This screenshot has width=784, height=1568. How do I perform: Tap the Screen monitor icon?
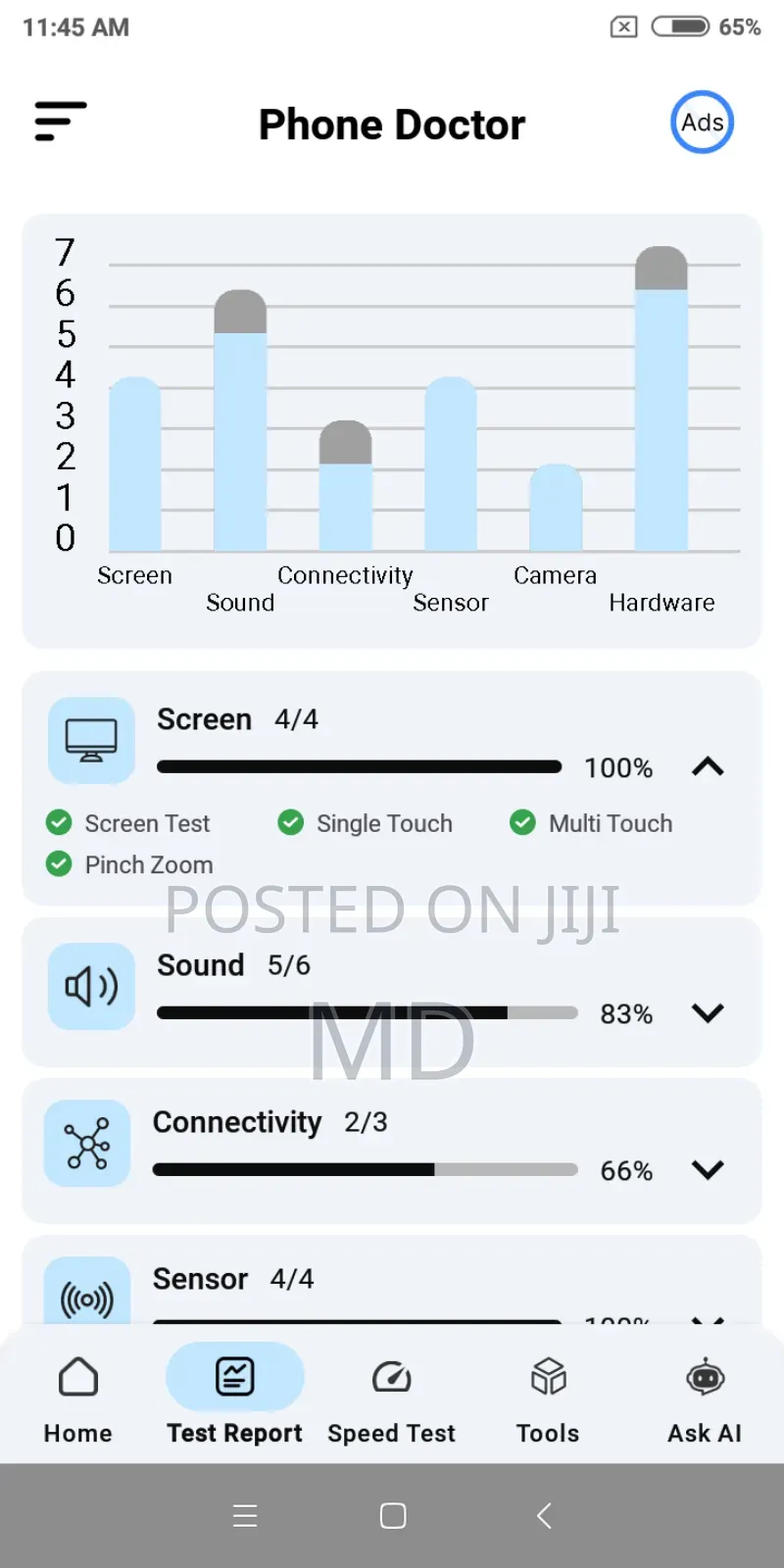click(91, 740)
